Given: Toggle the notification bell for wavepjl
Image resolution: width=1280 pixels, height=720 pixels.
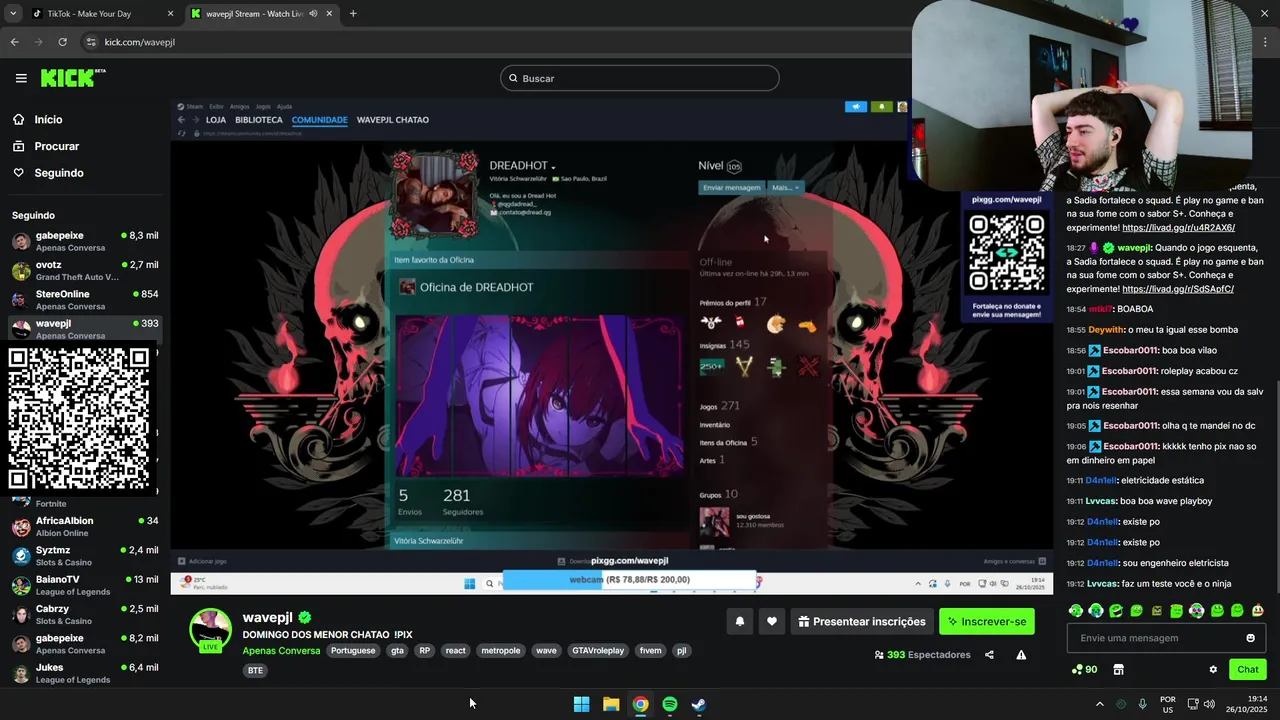Looking at the screenshot, I should point(740,621).
